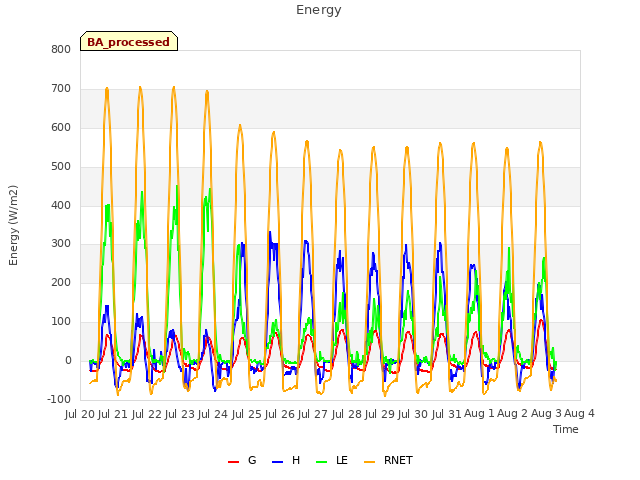
Task: Click the red G legend color marker
Action: coord(233,462)
